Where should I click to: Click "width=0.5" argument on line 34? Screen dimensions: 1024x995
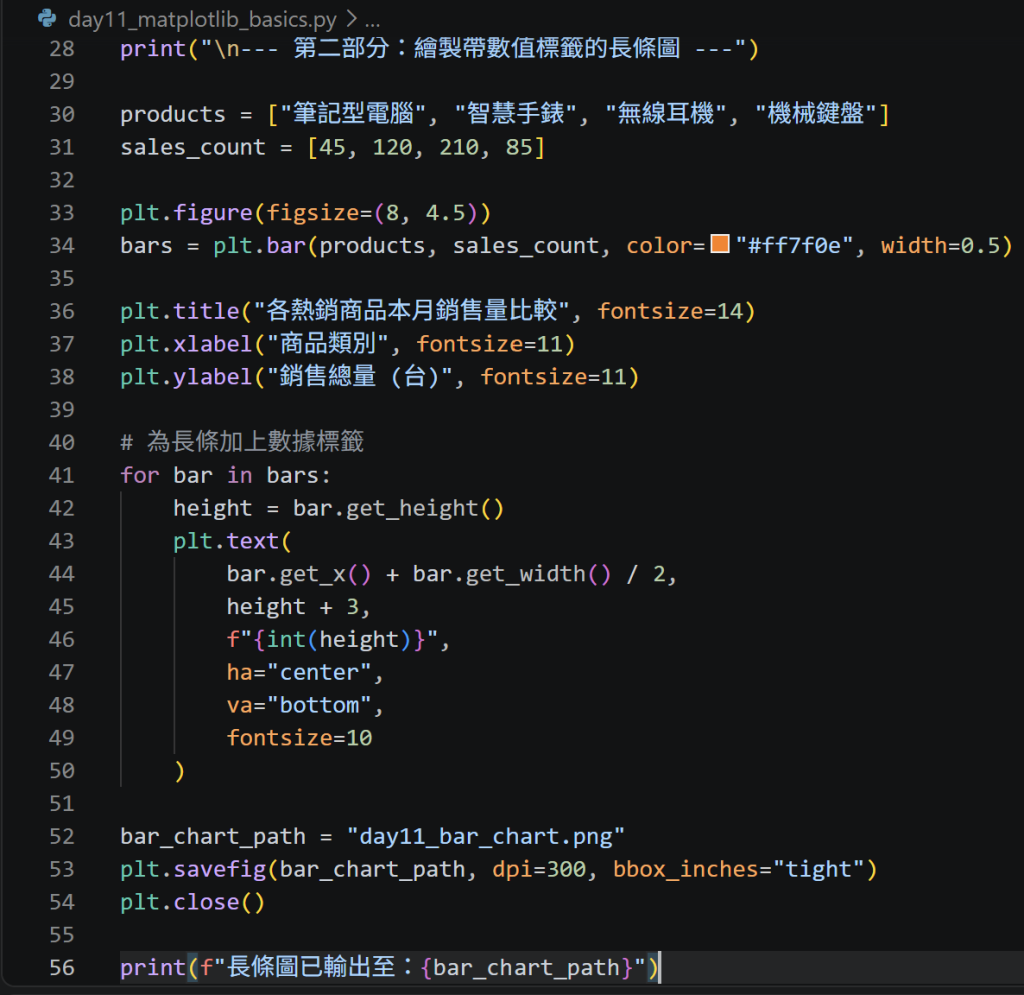tap(940, 245)
